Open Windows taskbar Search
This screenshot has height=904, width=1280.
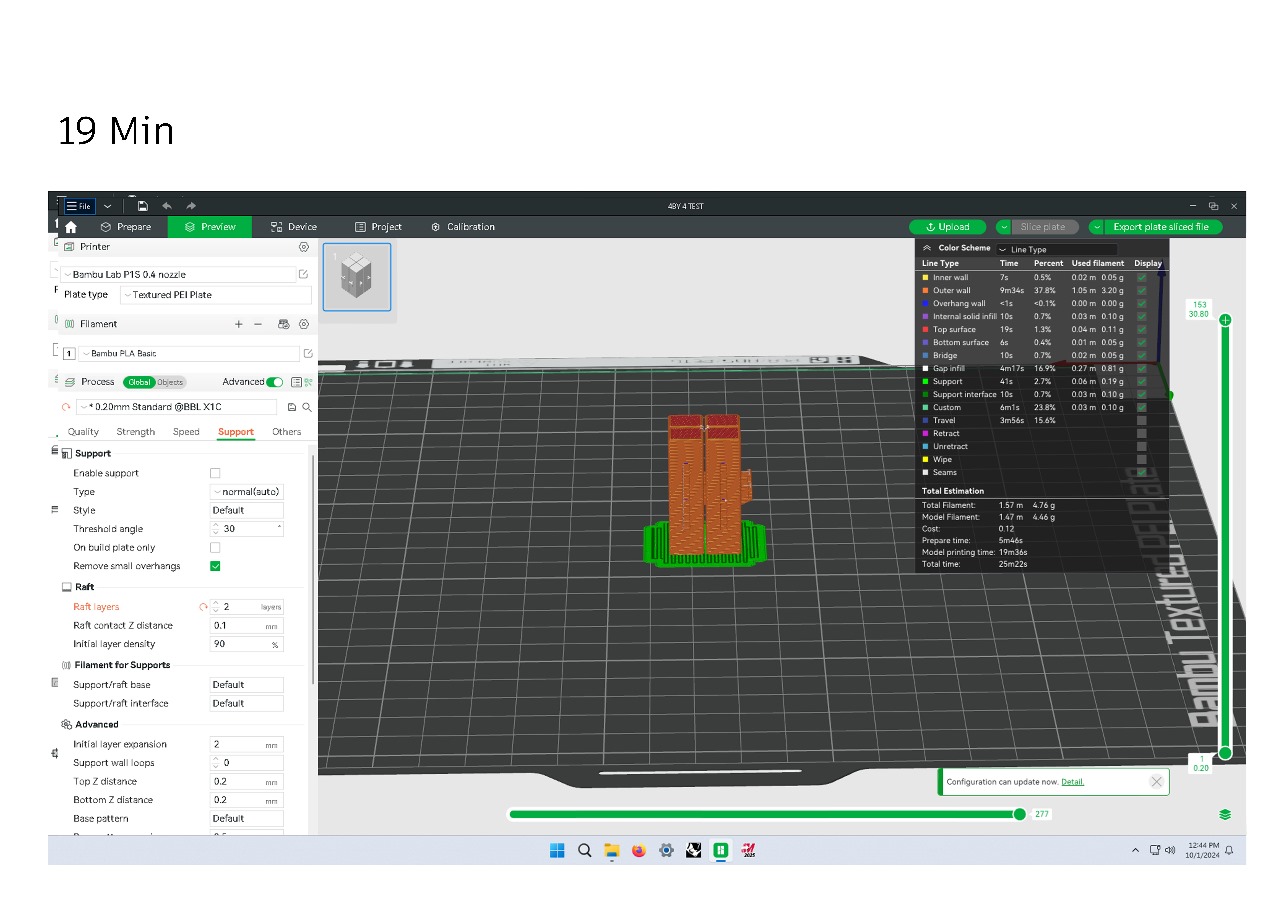[x=585, y=851]
